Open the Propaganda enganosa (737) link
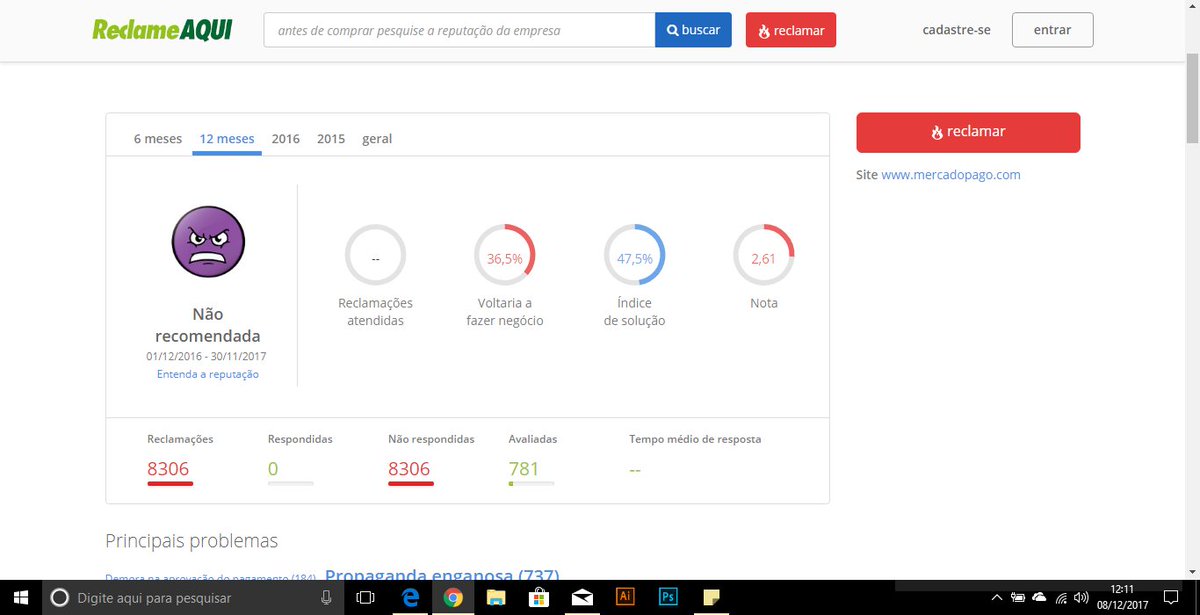This screenshot has height=615, width=1200. coord(442,574)
